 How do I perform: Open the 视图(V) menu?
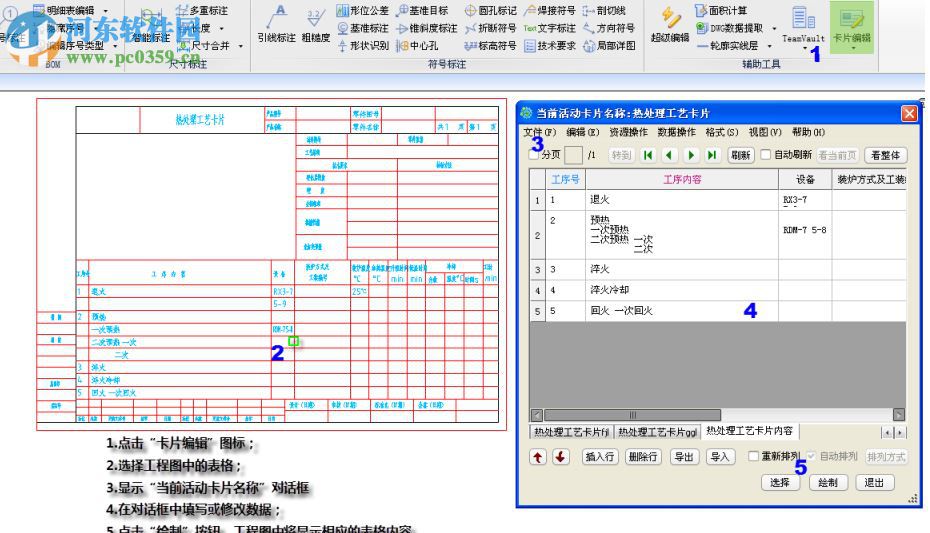(765, 132)
